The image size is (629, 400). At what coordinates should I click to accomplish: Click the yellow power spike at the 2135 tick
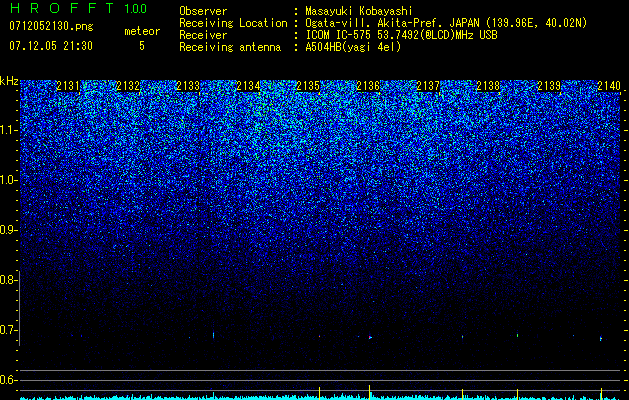pos(319,393)
